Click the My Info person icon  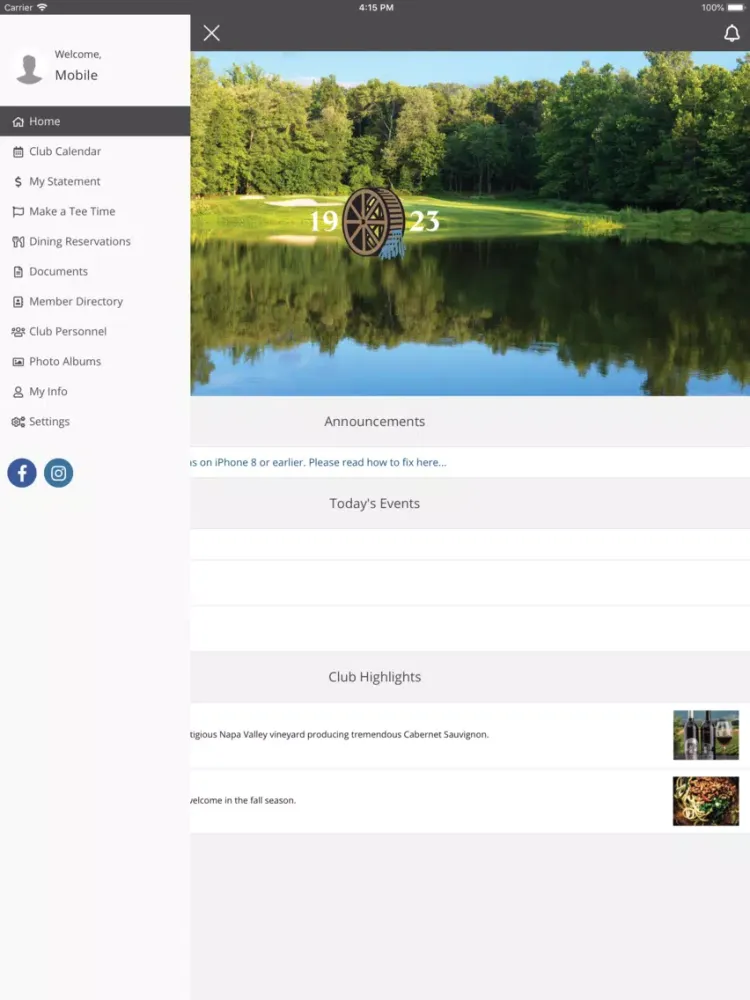18,392
